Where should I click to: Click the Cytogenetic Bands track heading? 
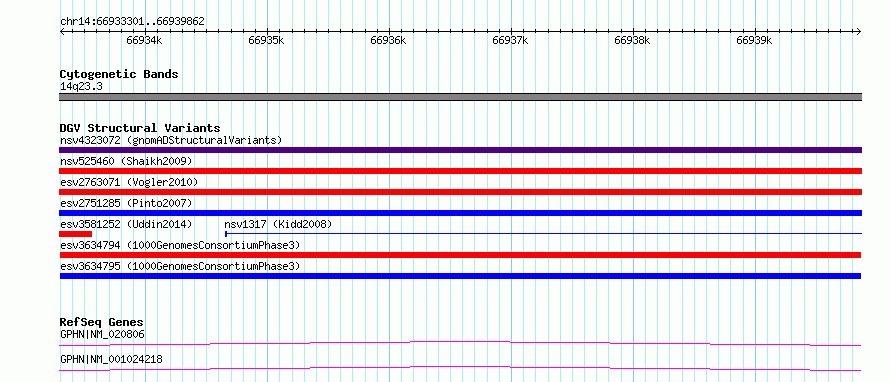(119, 74)
